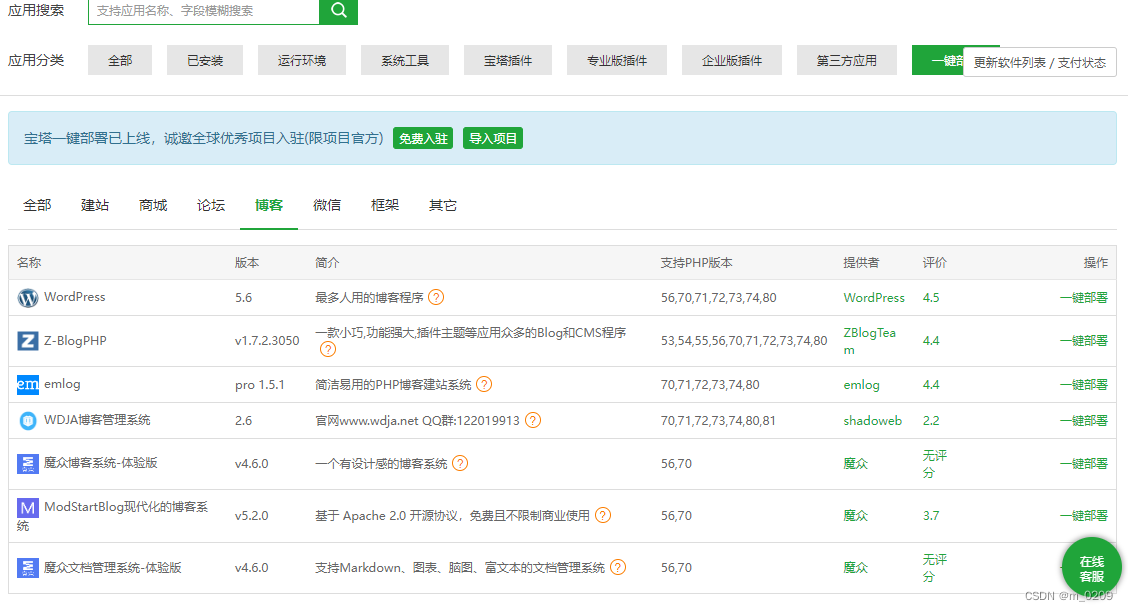Click the 3.7 rating for ModStartBlog

pyautogui.click(x=931, y=515)
